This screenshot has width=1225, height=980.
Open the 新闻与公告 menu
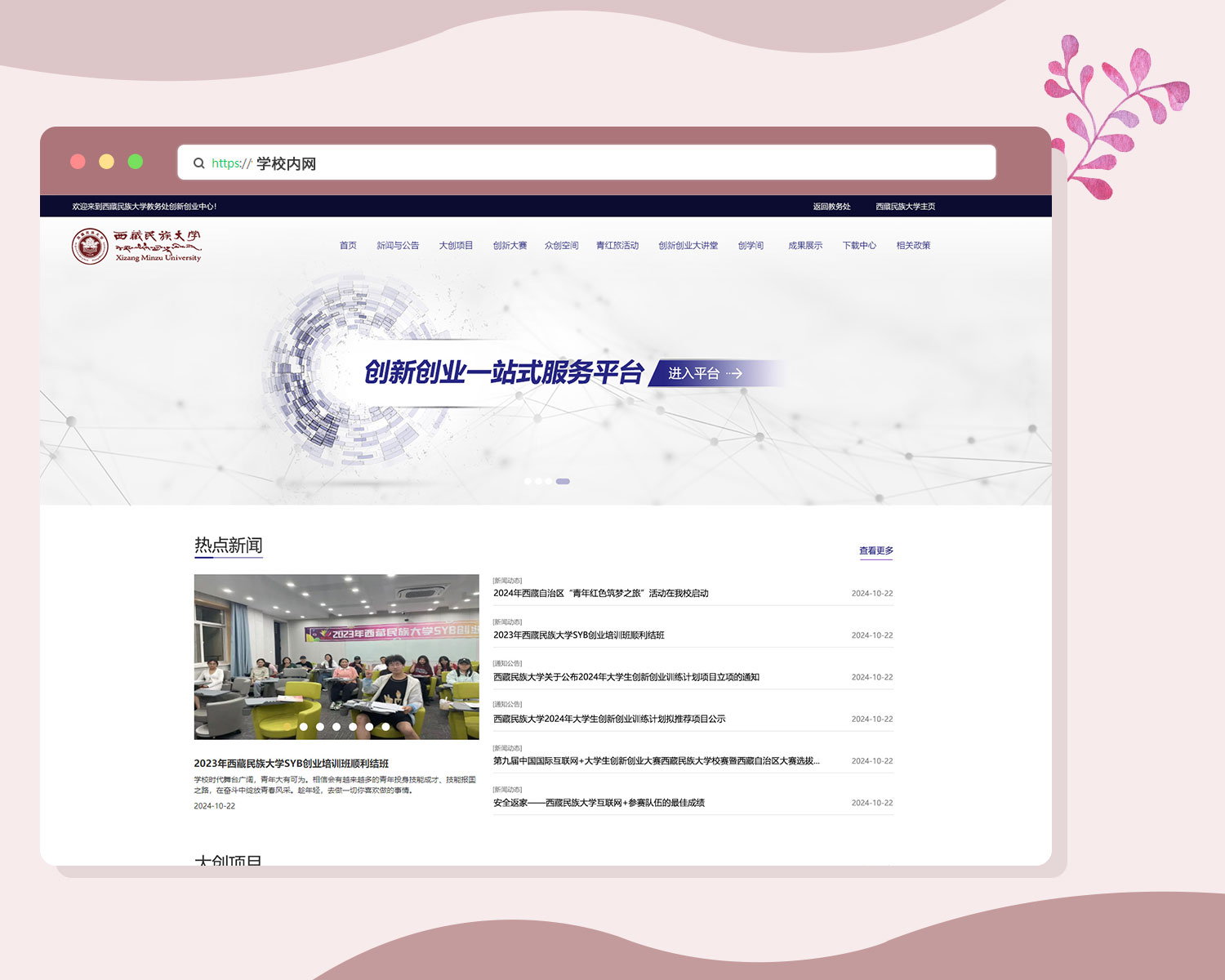pyautogui.click(x=398, y=245)
